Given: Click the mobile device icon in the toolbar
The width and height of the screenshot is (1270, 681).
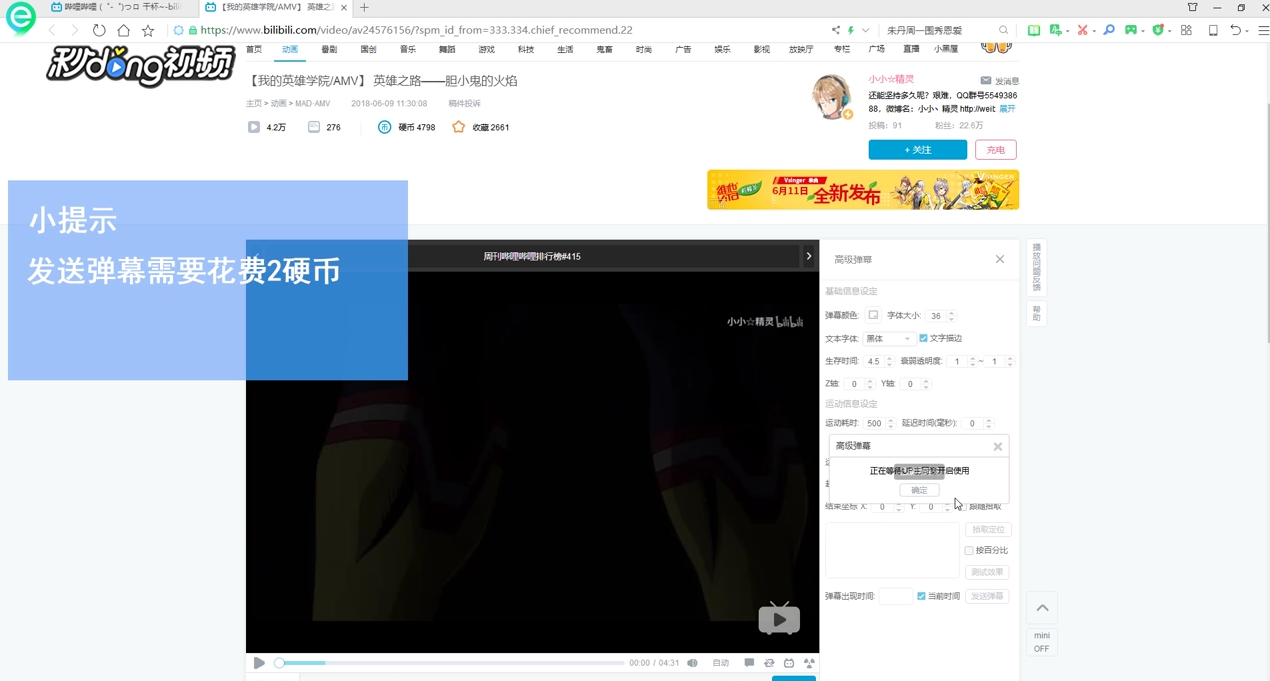Looking at the screenshot, I should click(1213, 31).
